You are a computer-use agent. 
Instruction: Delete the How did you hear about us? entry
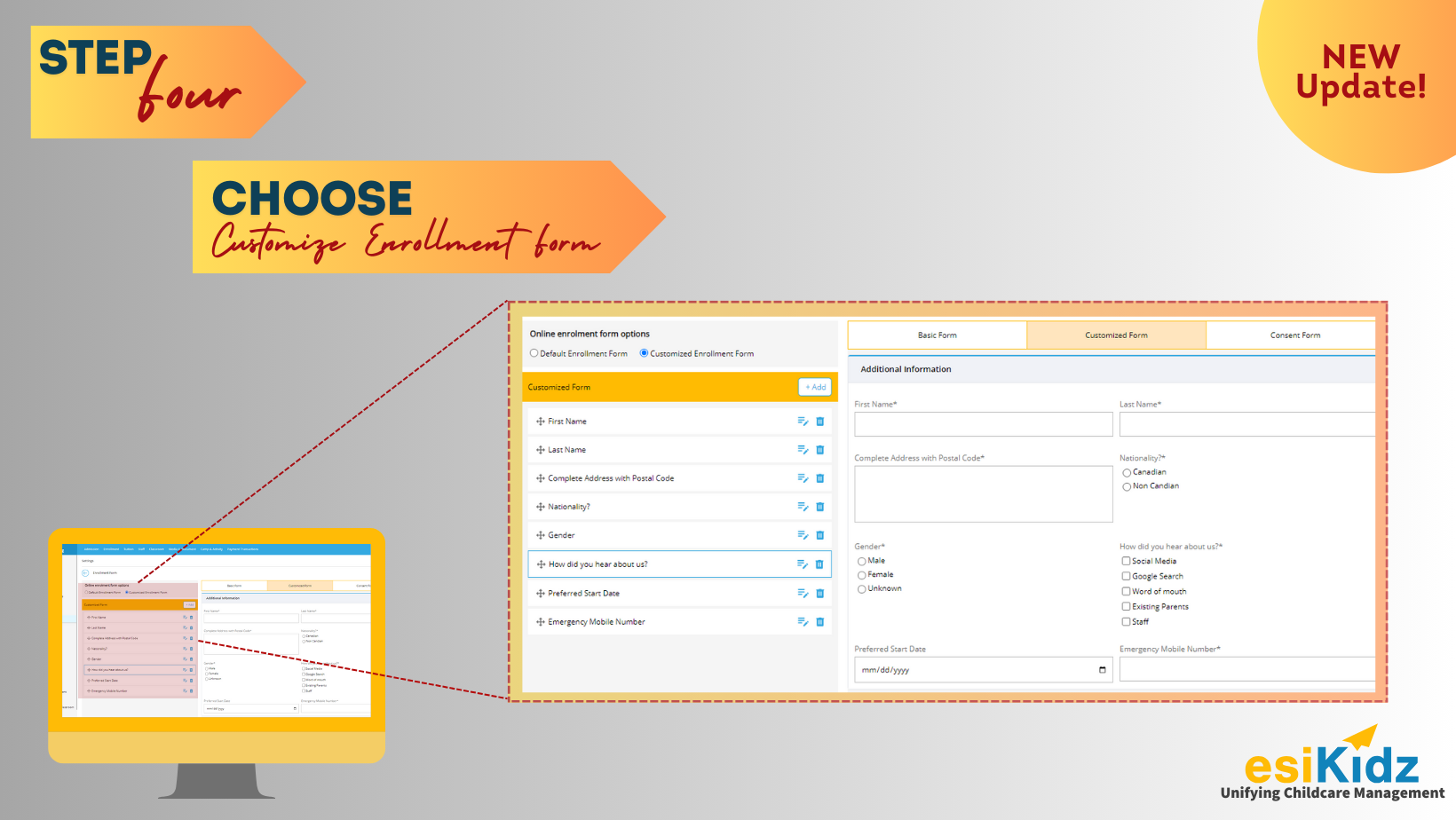pyautogui.click(x=819, y=564)
